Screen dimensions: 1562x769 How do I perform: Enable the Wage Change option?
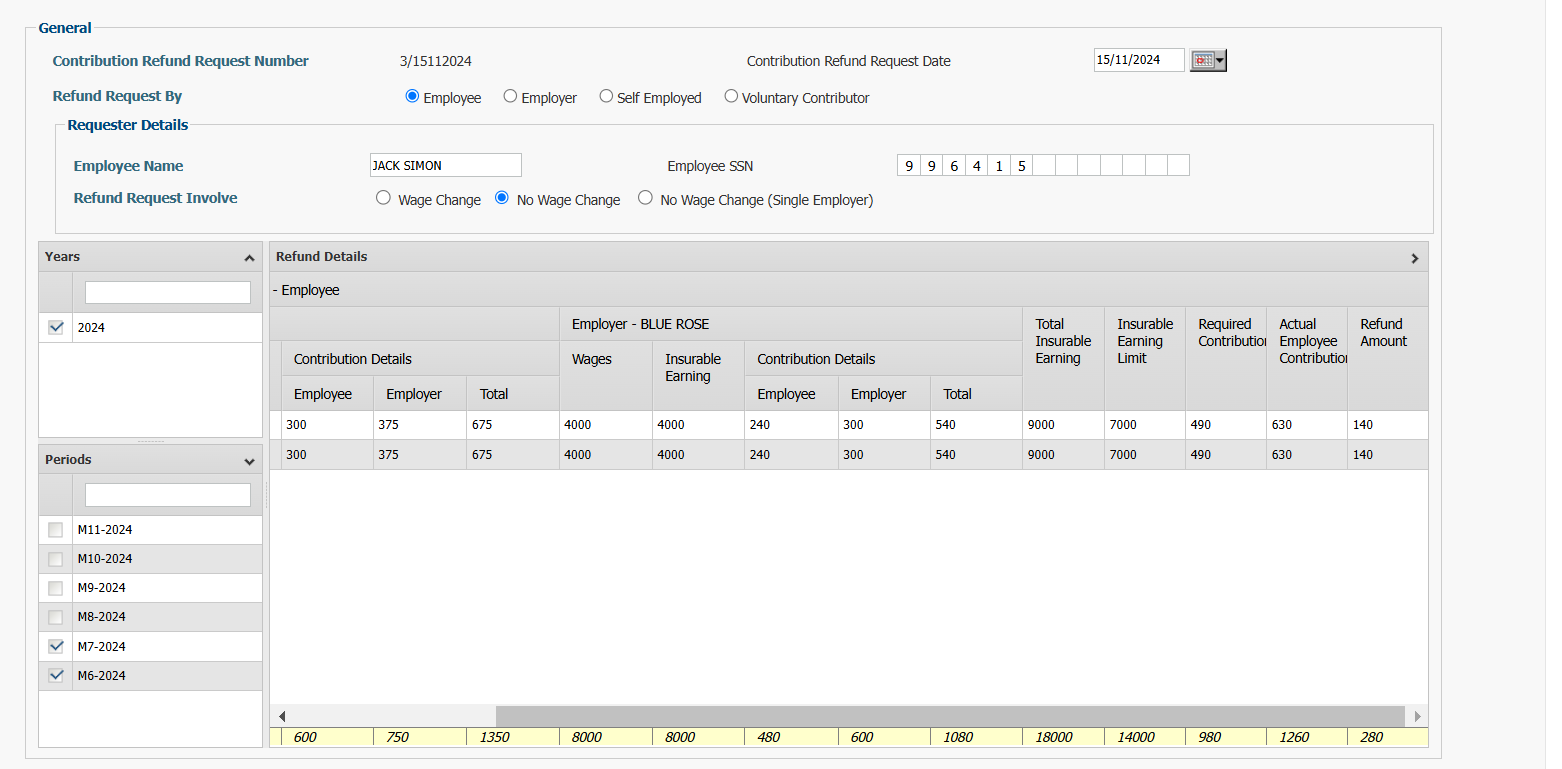coord(383,198)
